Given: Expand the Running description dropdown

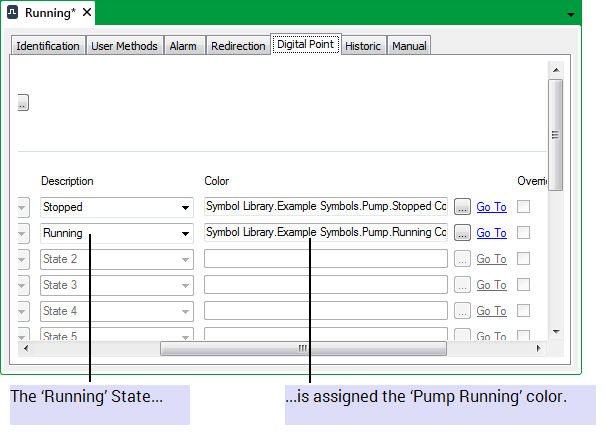Looking at the screenshot, I should click(185, 234).
